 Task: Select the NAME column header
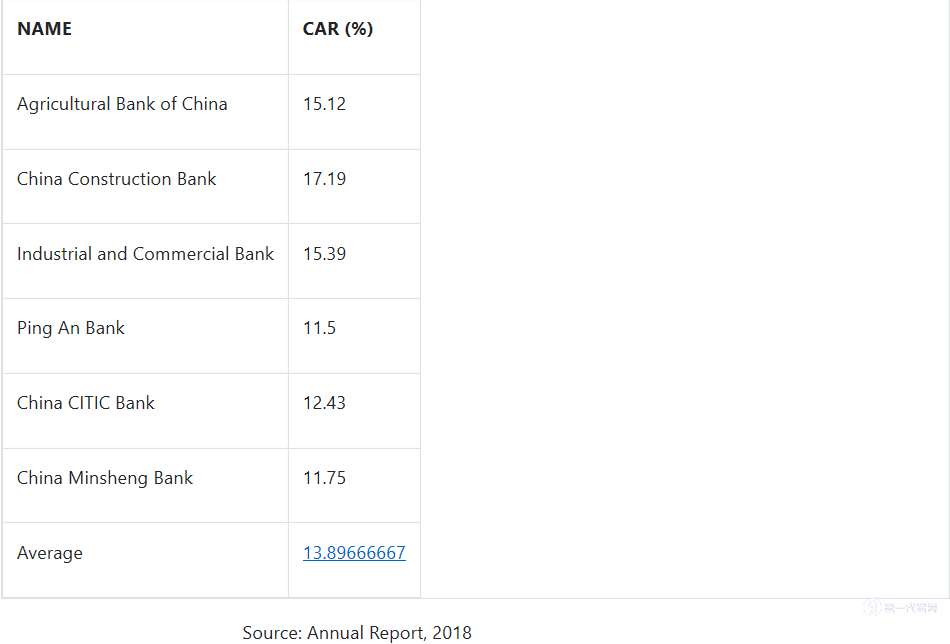click(45, 29)
